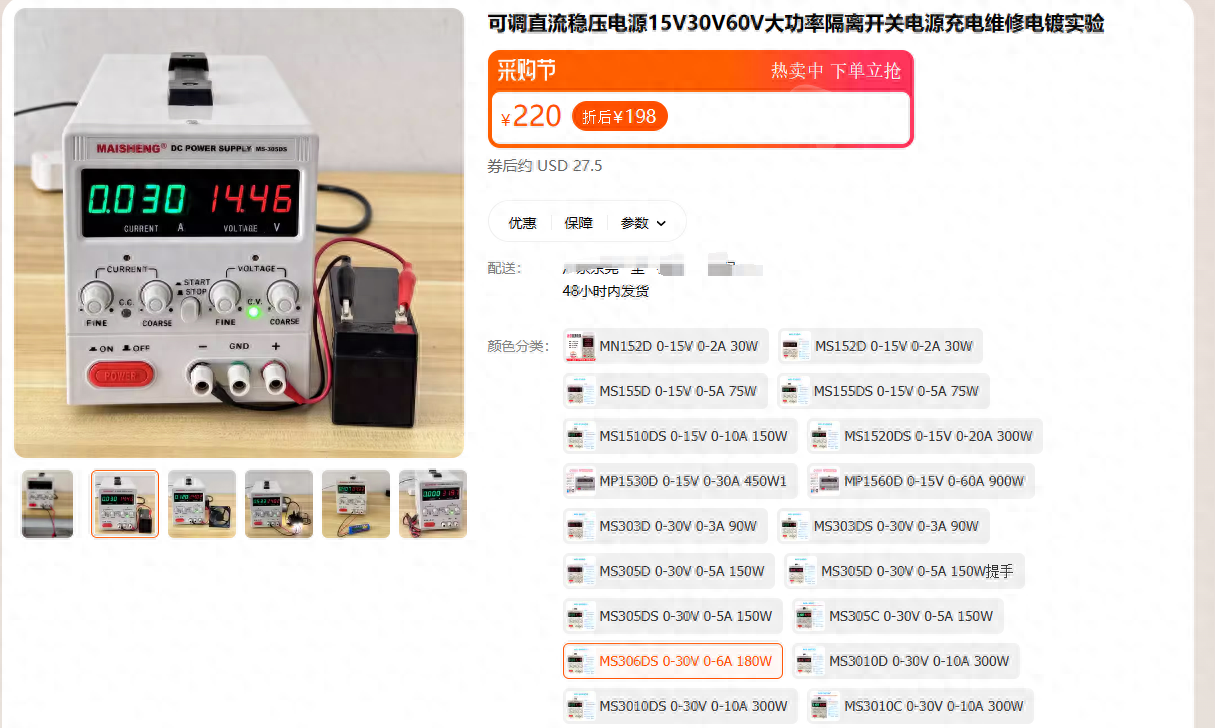
Task: Pick the MP1560D 0-15V 0-60A 900W option
Action: [x=921, y=481]
